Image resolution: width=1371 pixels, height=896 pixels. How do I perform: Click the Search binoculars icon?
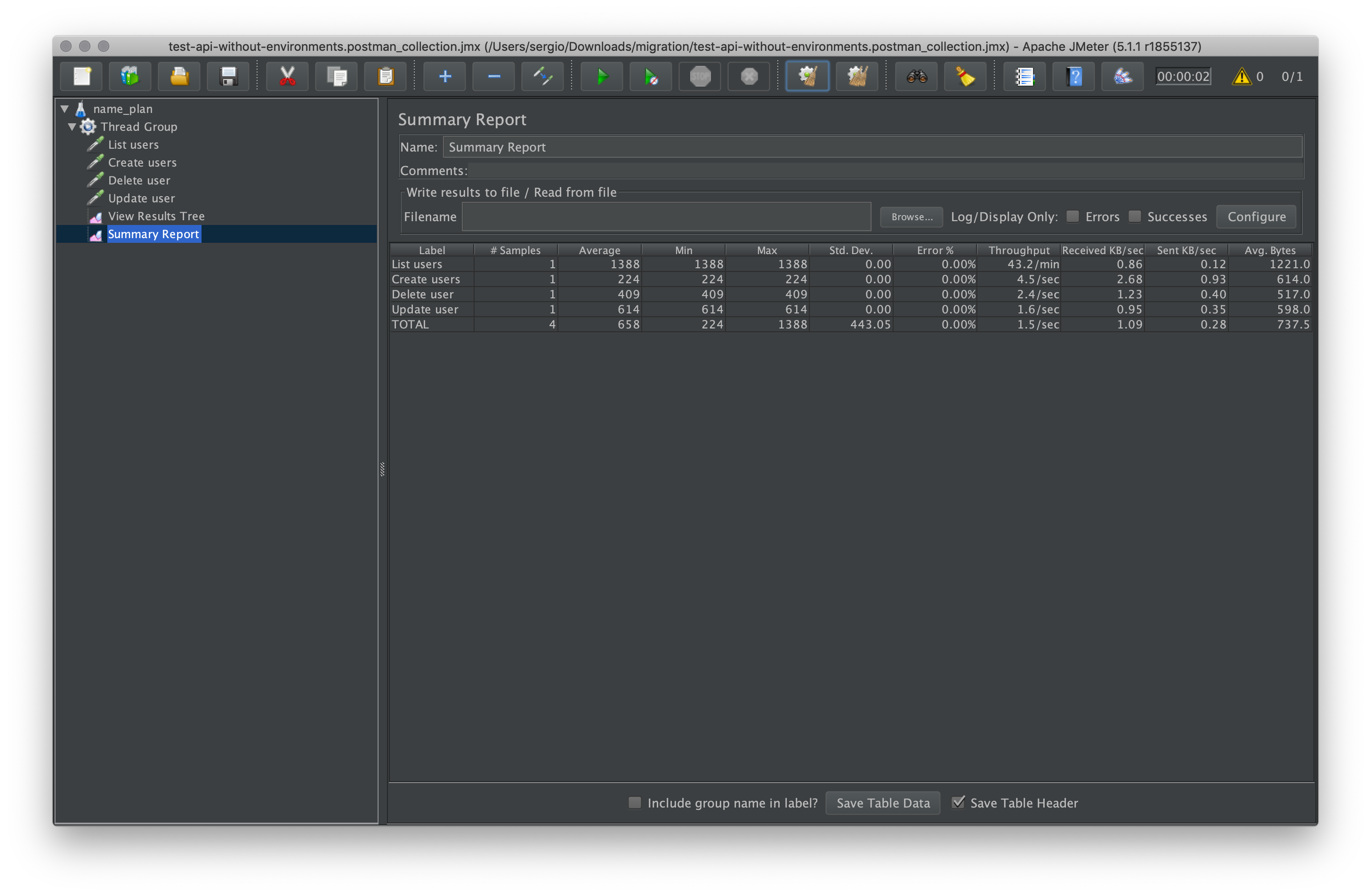(x=917, y=77)
